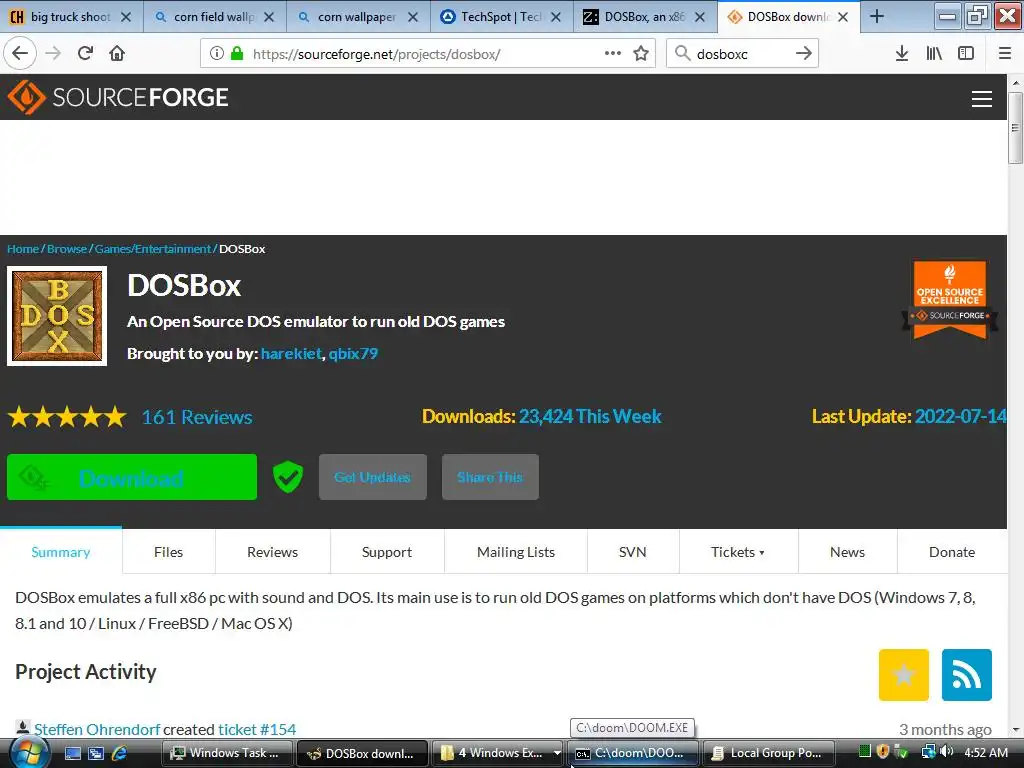Click the five-star rating

(67, 417)
